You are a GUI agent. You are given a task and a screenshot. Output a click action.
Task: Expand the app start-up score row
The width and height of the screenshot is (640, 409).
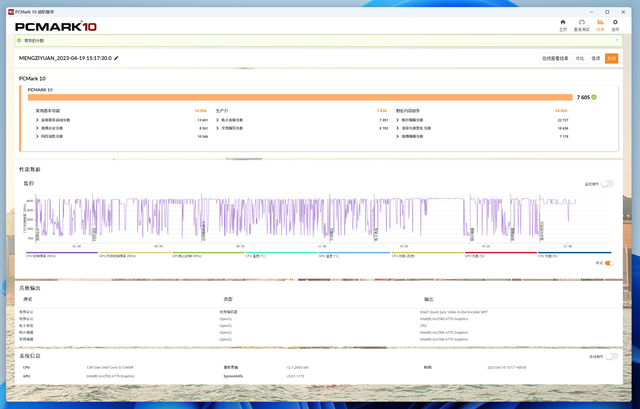[37, 120]
